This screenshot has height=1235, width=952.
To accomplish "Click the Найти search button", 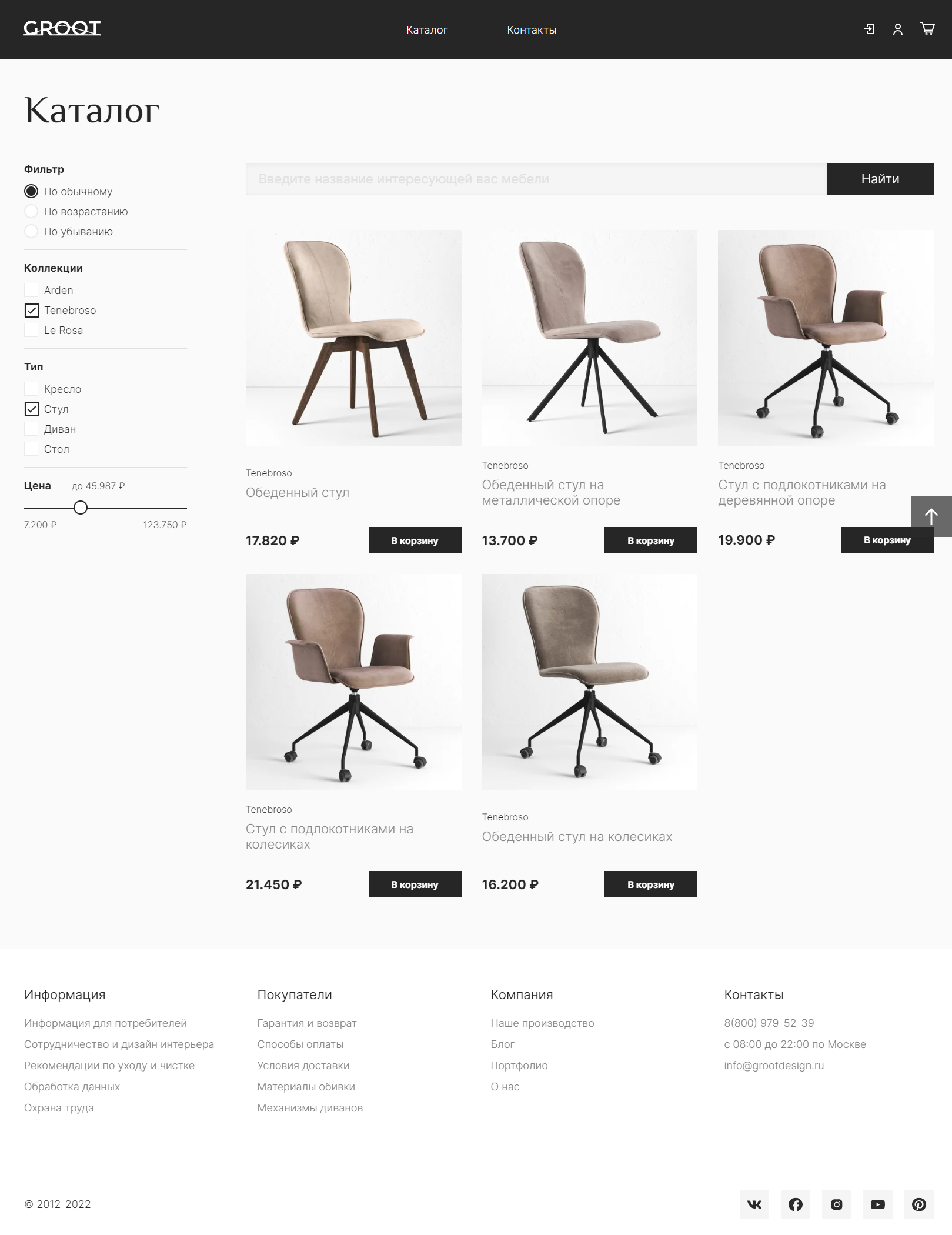I will click(x=880, y=179).
